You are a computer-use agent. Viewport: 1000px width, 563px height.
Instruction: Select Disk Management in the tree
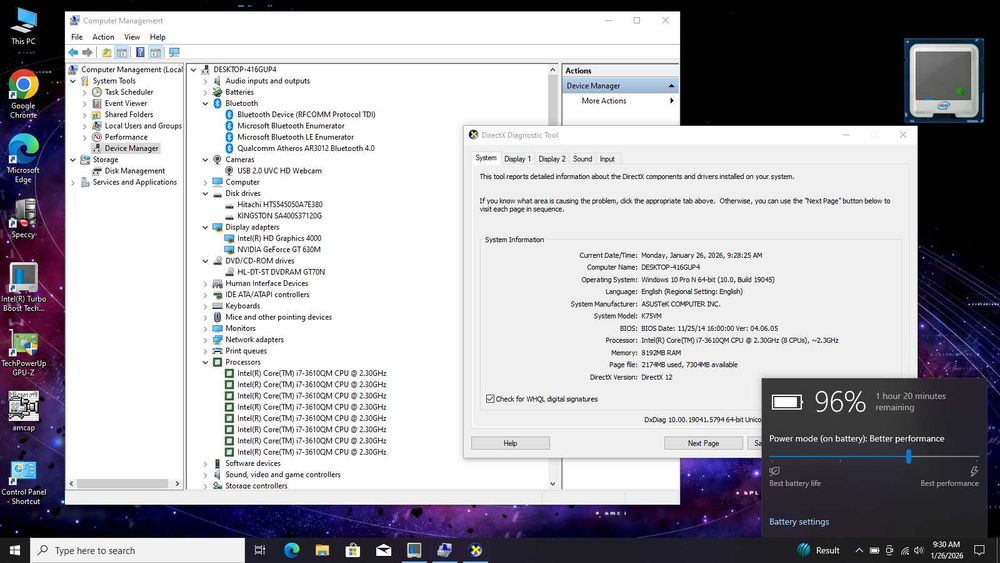135,171
